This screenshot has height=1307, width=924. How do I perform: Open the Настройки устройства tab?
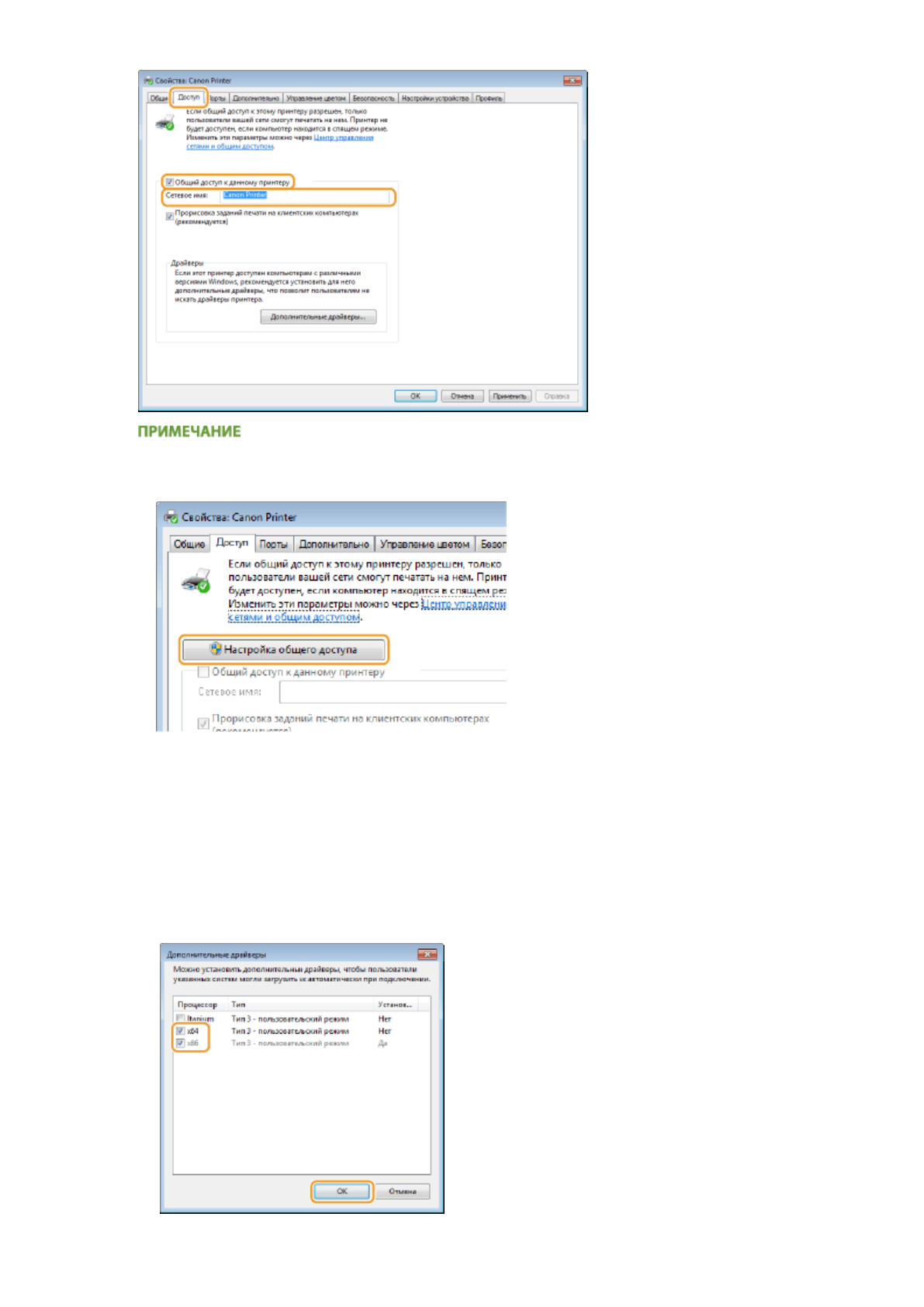(434, 99)
